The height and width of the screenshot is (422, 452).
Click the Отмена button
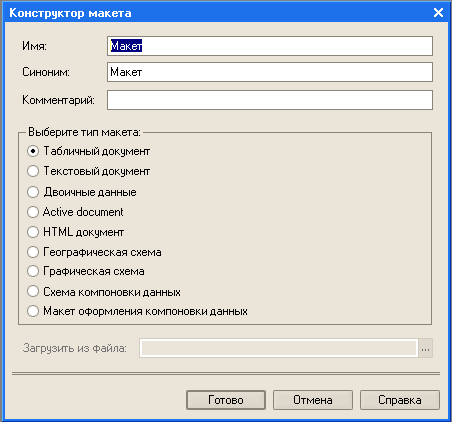point(313,400)
